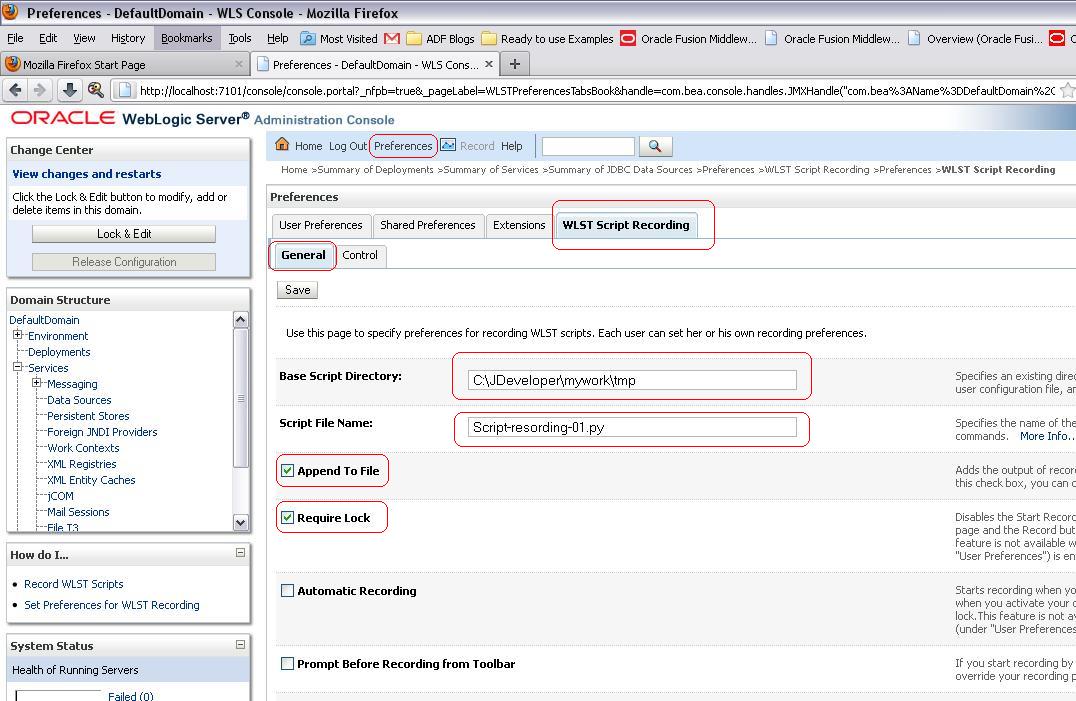
Task: Collapse the How do I panel
Action: pyautogui.click(x=240, y=553)
